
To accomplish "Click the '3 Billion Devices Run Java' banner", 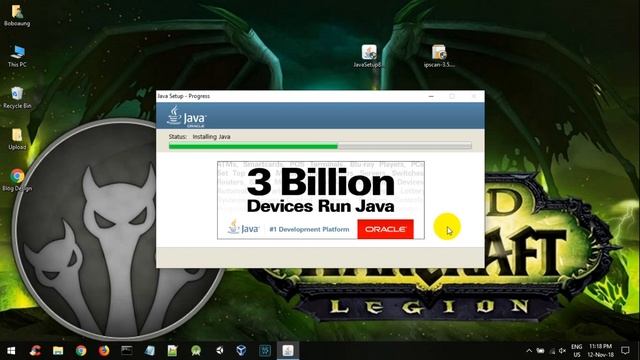I will tap(321, 200).
